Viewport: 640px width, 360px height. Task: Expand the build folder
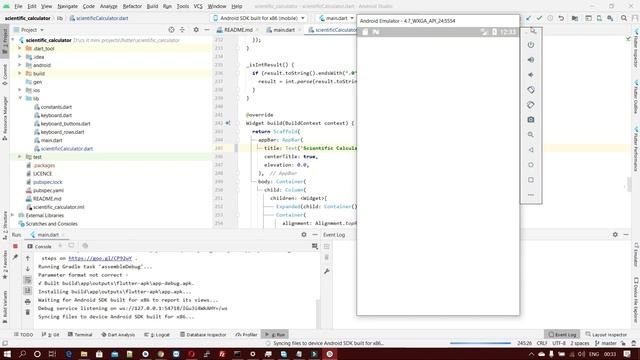point(20,73)
